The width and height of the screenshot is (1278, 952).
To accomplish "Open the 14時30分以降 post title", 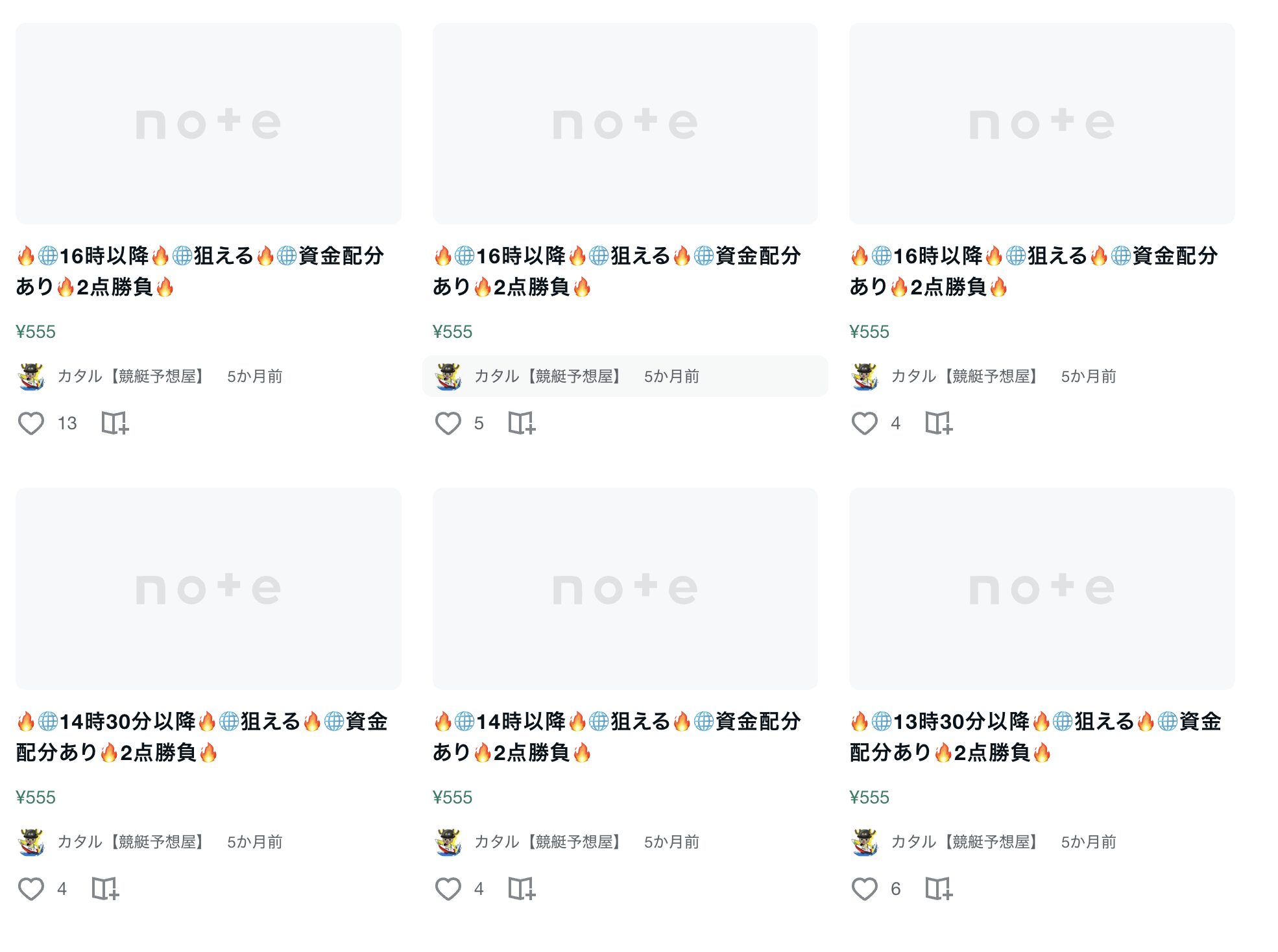I will [x=201, y=737].
